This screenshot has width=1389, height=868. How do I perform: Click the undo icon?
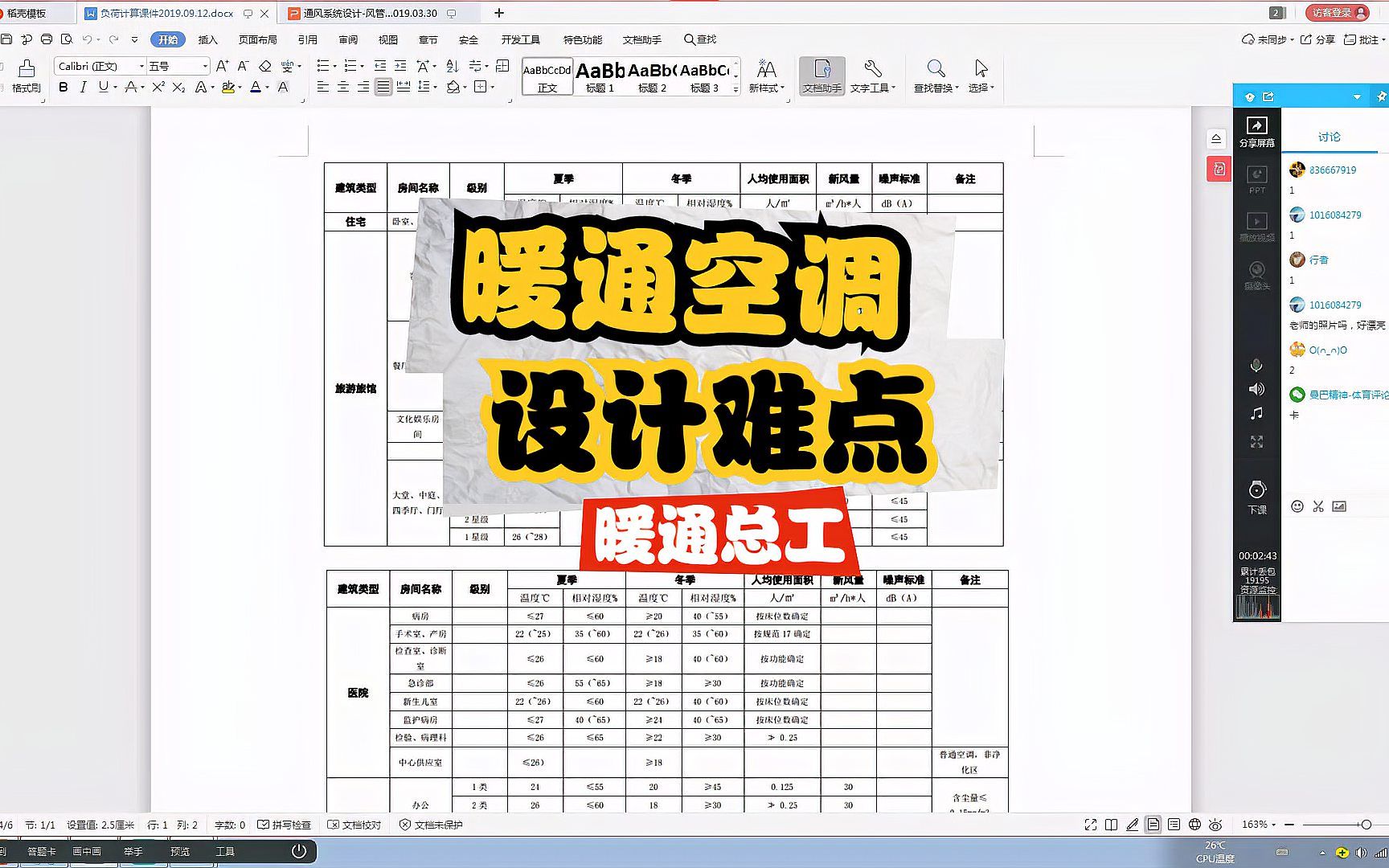87,39
